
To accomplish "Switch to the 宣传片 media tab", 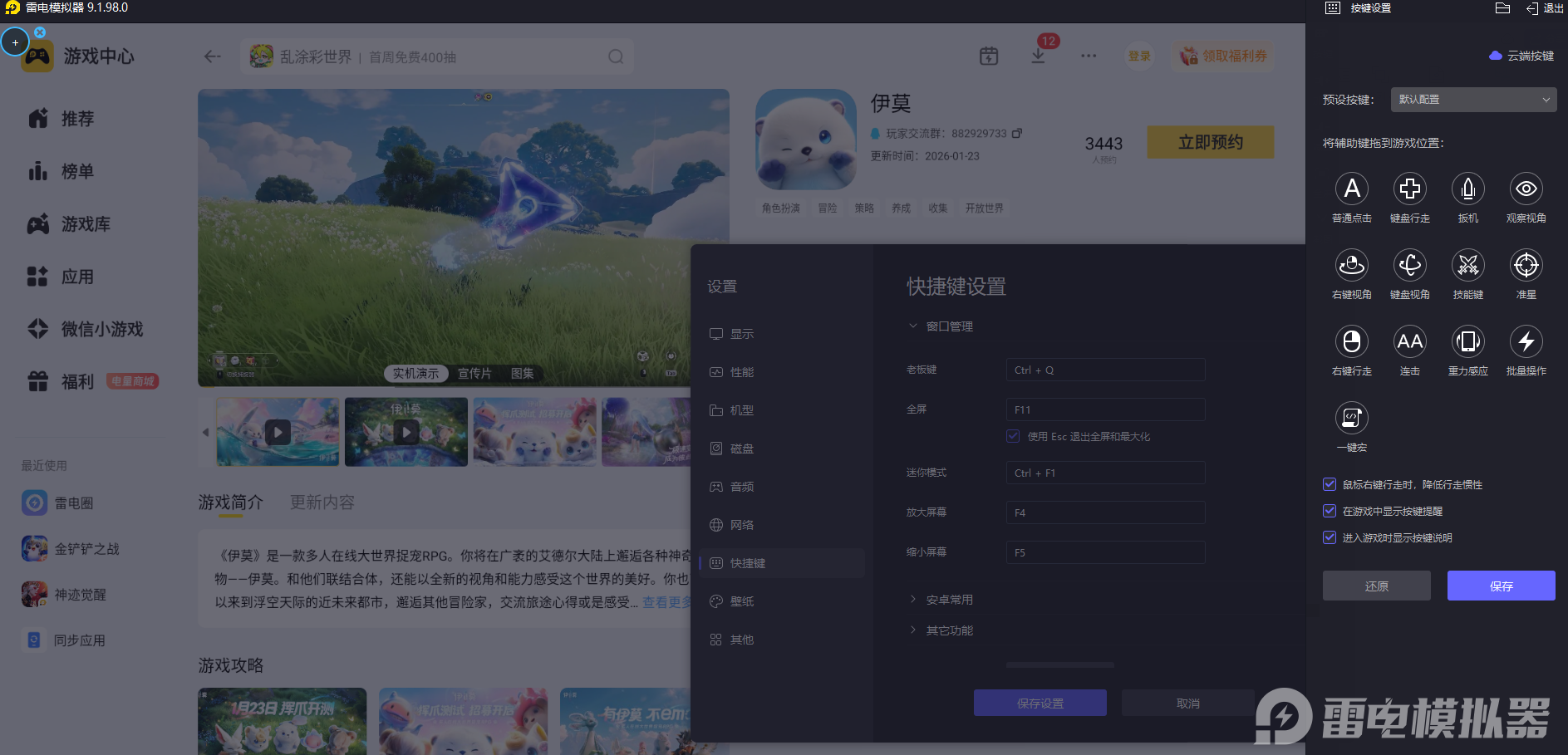I will 474,374.
